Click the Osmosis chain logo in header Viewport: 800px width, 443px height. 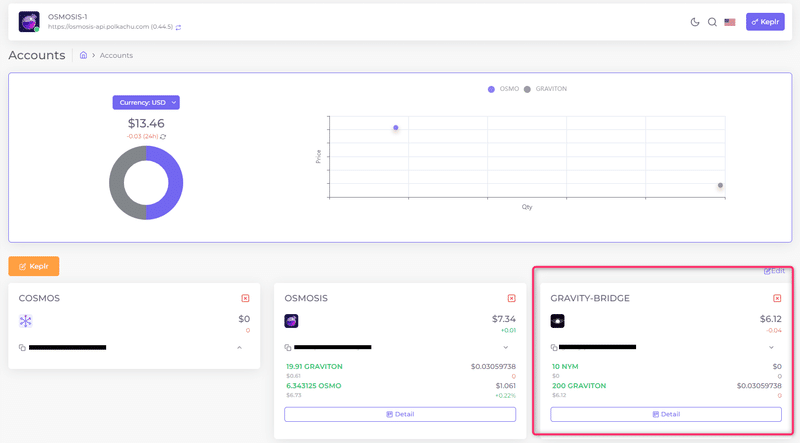point(29,22)
